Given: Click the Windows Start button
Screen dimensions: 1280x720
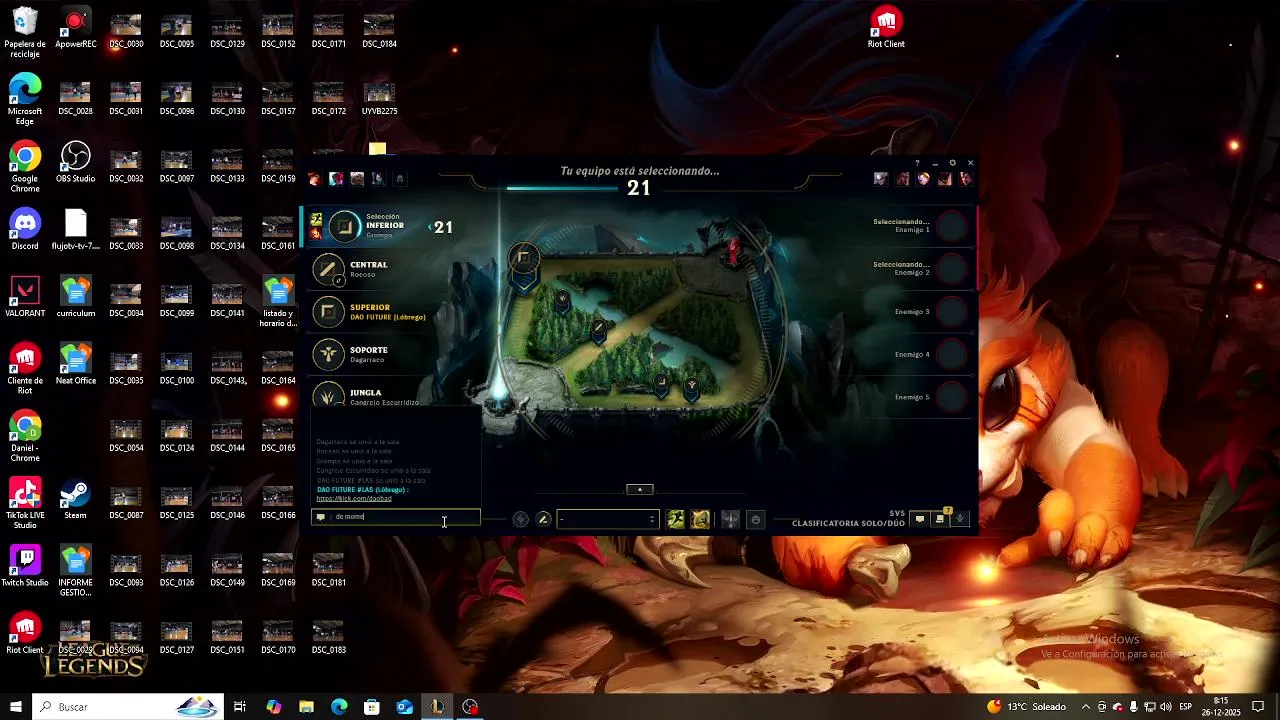Looking at the screenshot, I should (x=16, y=707).
